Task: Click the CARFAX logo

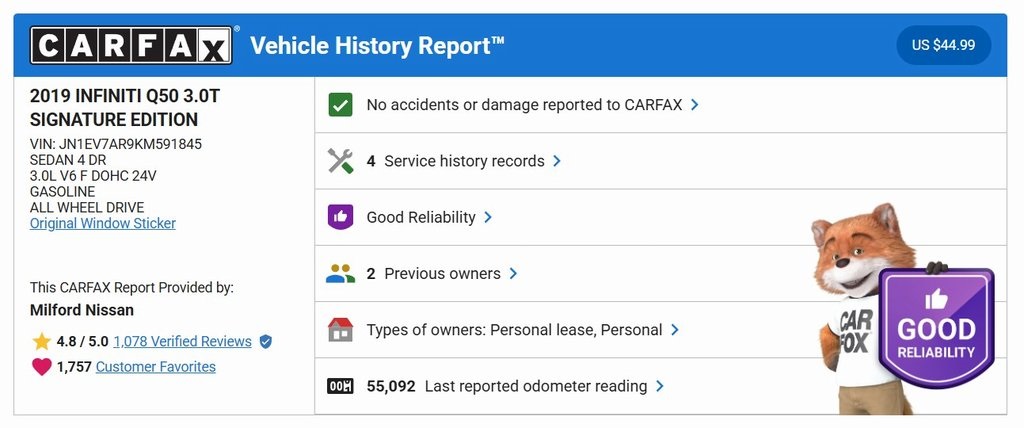Action: coord(132,45)
